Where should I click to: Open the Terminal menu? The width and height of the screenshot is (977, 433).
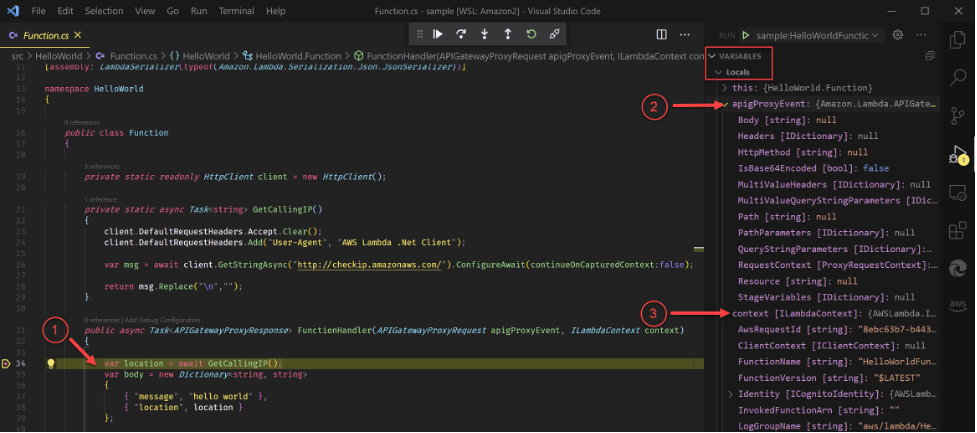pos(237,11)
